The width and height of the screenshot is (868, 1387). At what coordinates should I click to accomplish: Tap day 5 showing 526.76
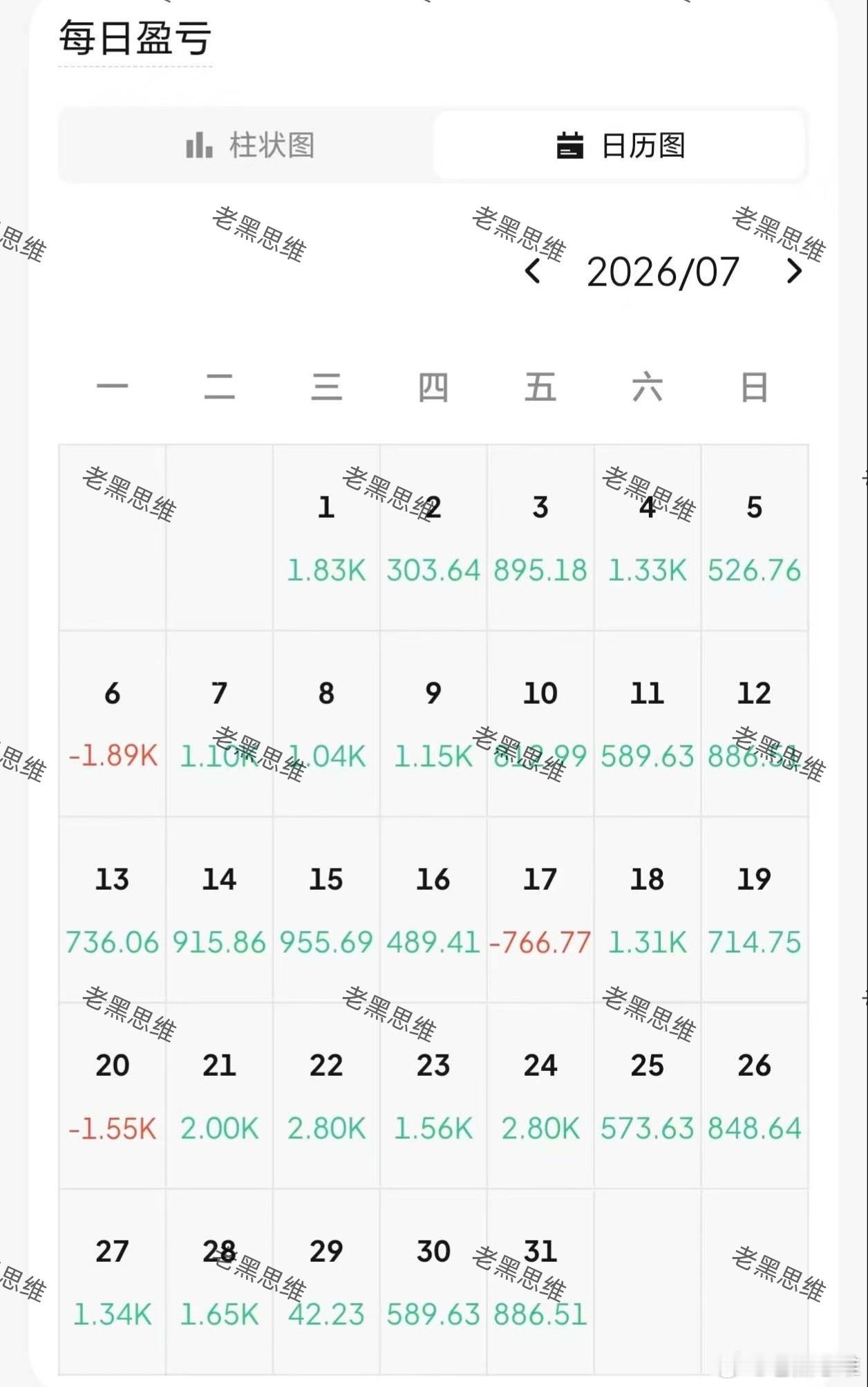click(x=755, y=538)
